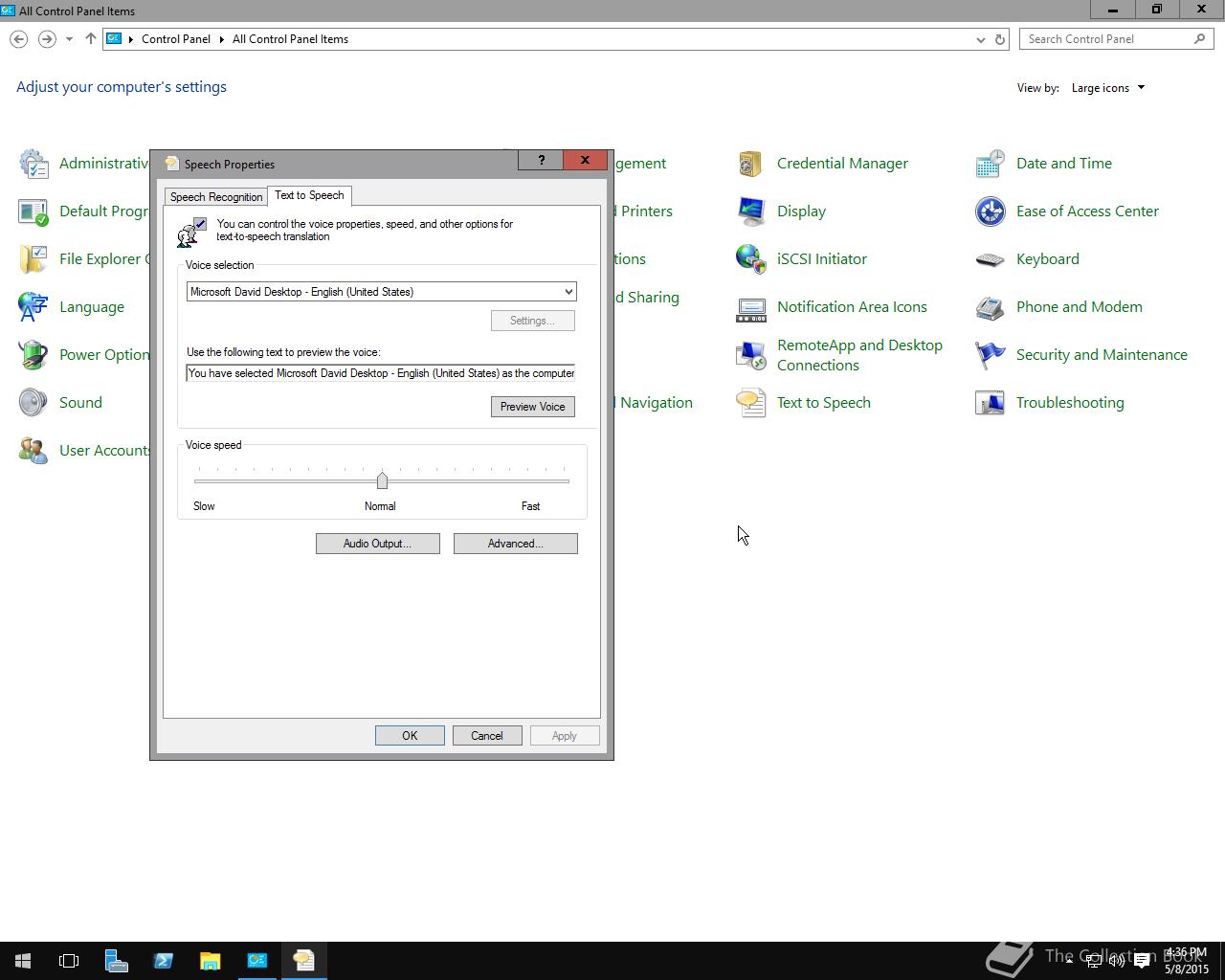Viewport: 1225px width, 980px height.
Task: Open Text to Speech icon
Action: (751, 403)
